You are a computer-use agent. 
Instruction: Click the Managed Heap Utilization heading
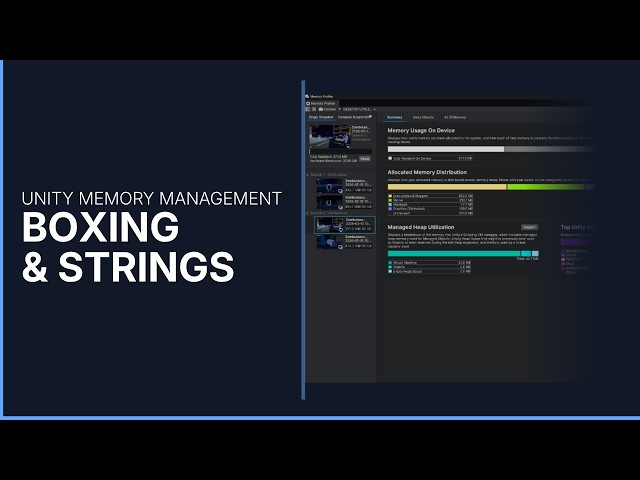pos(420,227)
